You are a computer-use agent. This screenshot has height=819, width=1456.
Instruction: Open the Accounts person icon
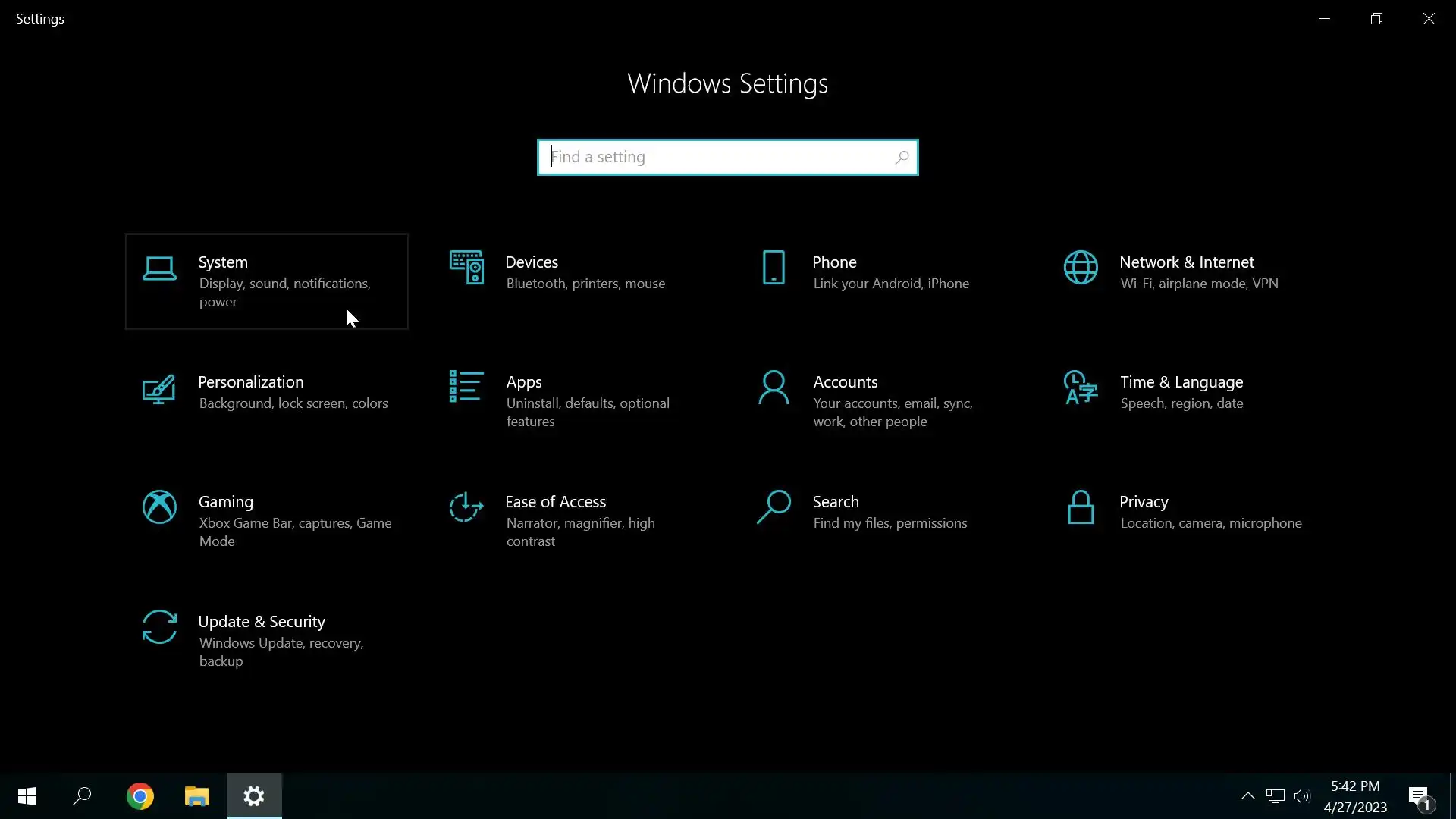pos(773,388)
